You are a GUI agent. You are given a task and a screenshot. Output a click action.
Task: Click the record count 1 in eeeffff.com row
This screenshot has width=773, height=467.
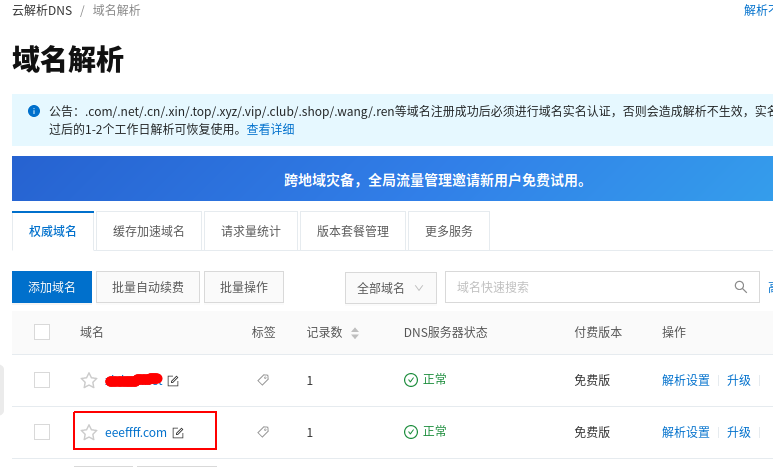coord(310,432)
